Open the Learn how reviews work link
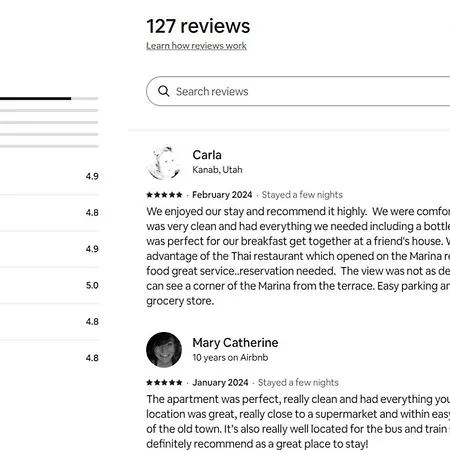 click(196, 46)
